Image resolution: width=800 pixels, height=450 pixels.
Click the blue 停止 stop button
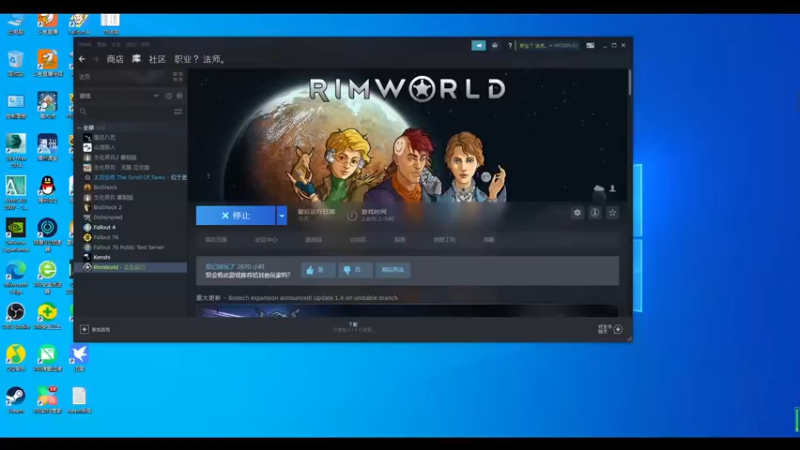point(236,216)
